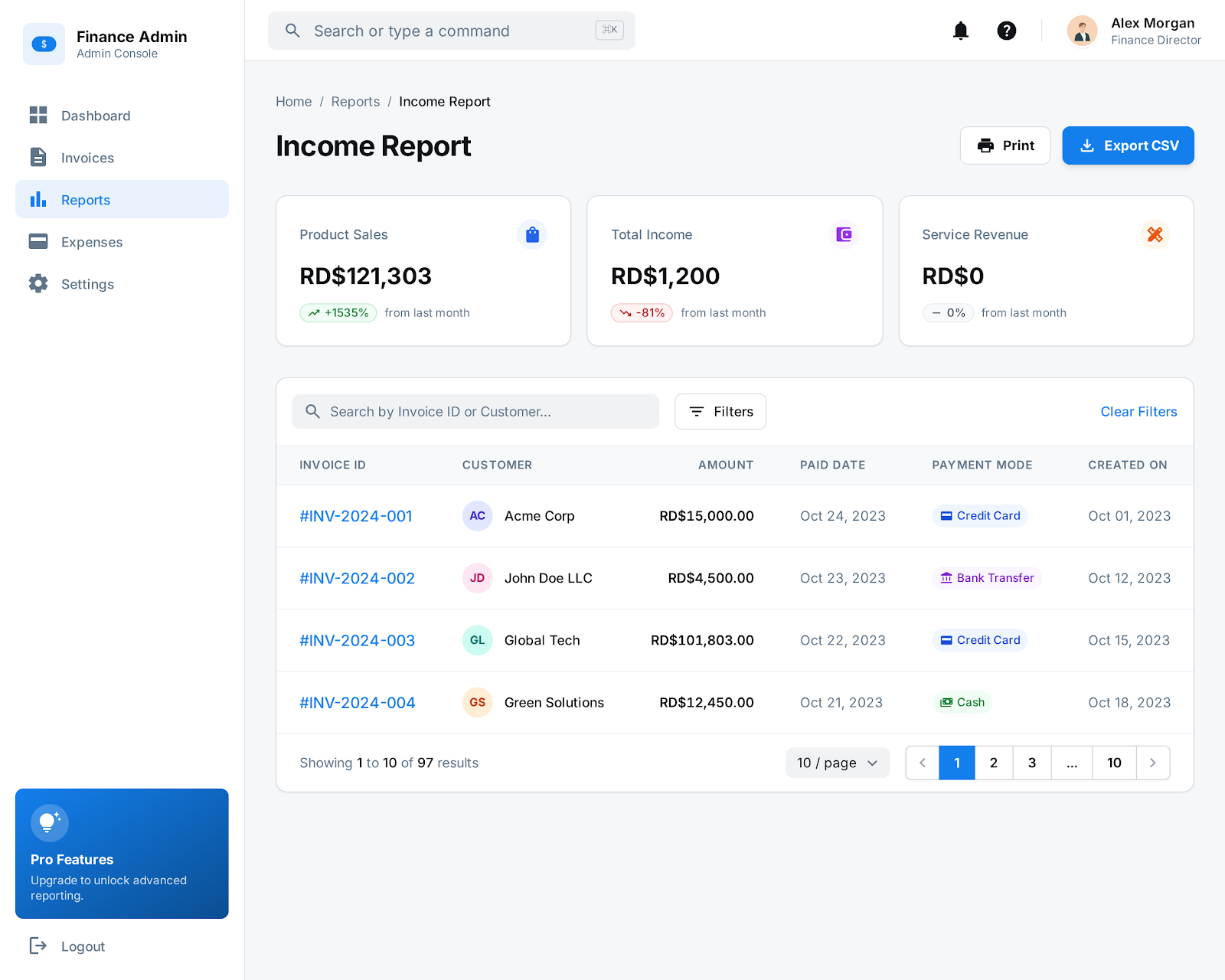The height and width of the screenshot is (980, 1225).
Task: Open the 10 / page dropdown
Action: click(837, 763)
